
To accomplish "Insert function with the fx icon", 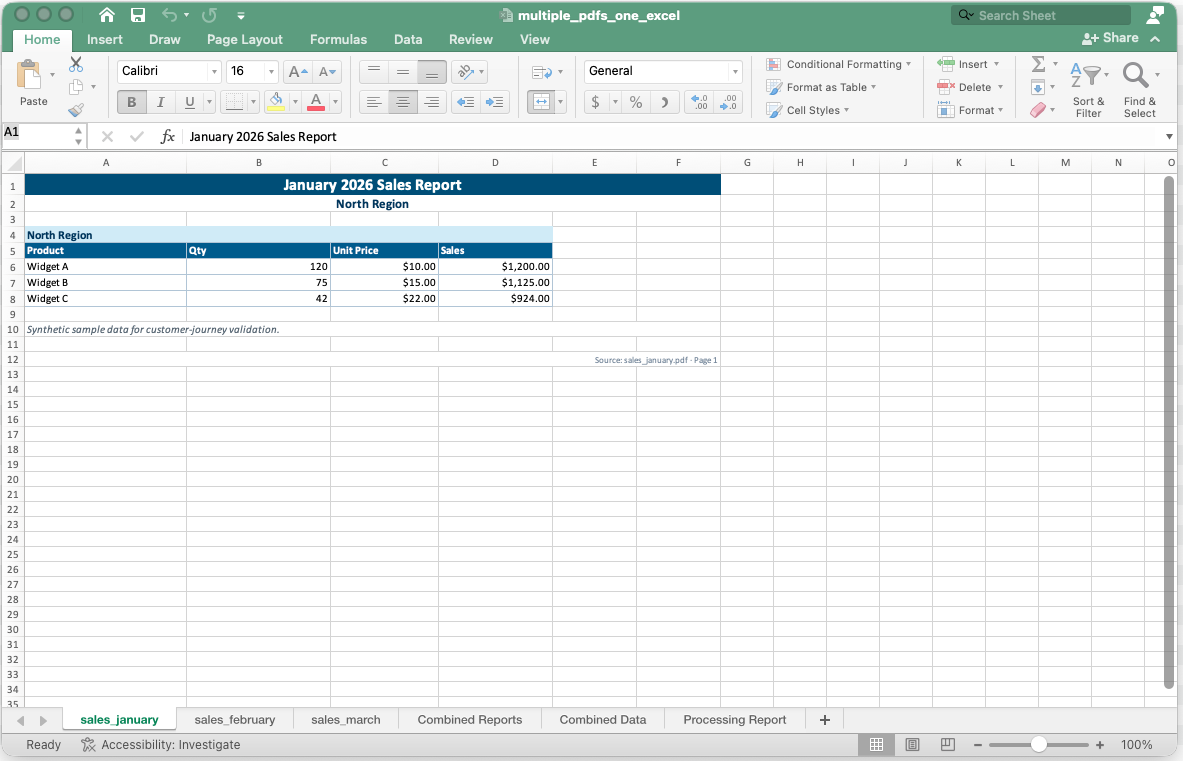I will pos(167,137).
